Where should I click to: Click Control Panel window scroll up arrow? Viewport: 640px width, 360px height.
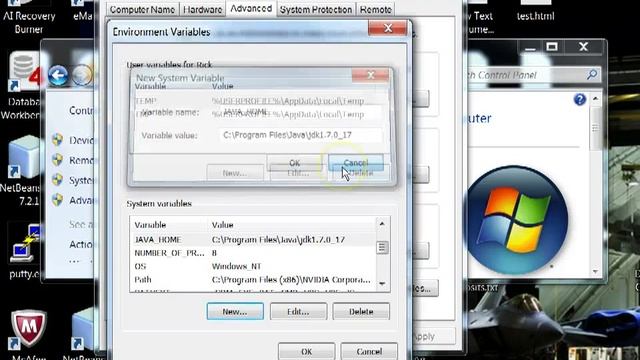click(595, 99)
